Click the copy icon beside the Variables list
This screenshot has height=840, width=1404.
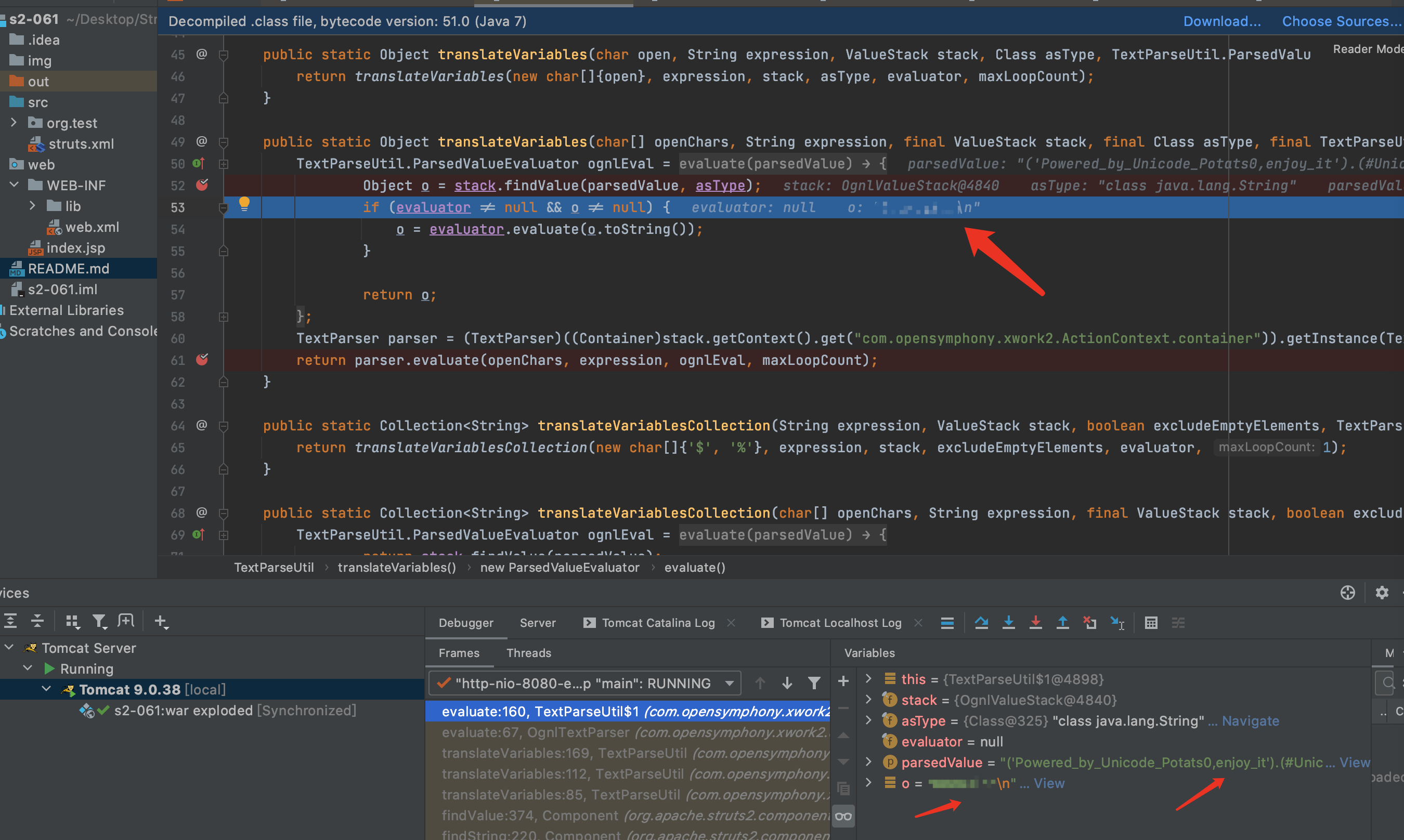(843, 789)
